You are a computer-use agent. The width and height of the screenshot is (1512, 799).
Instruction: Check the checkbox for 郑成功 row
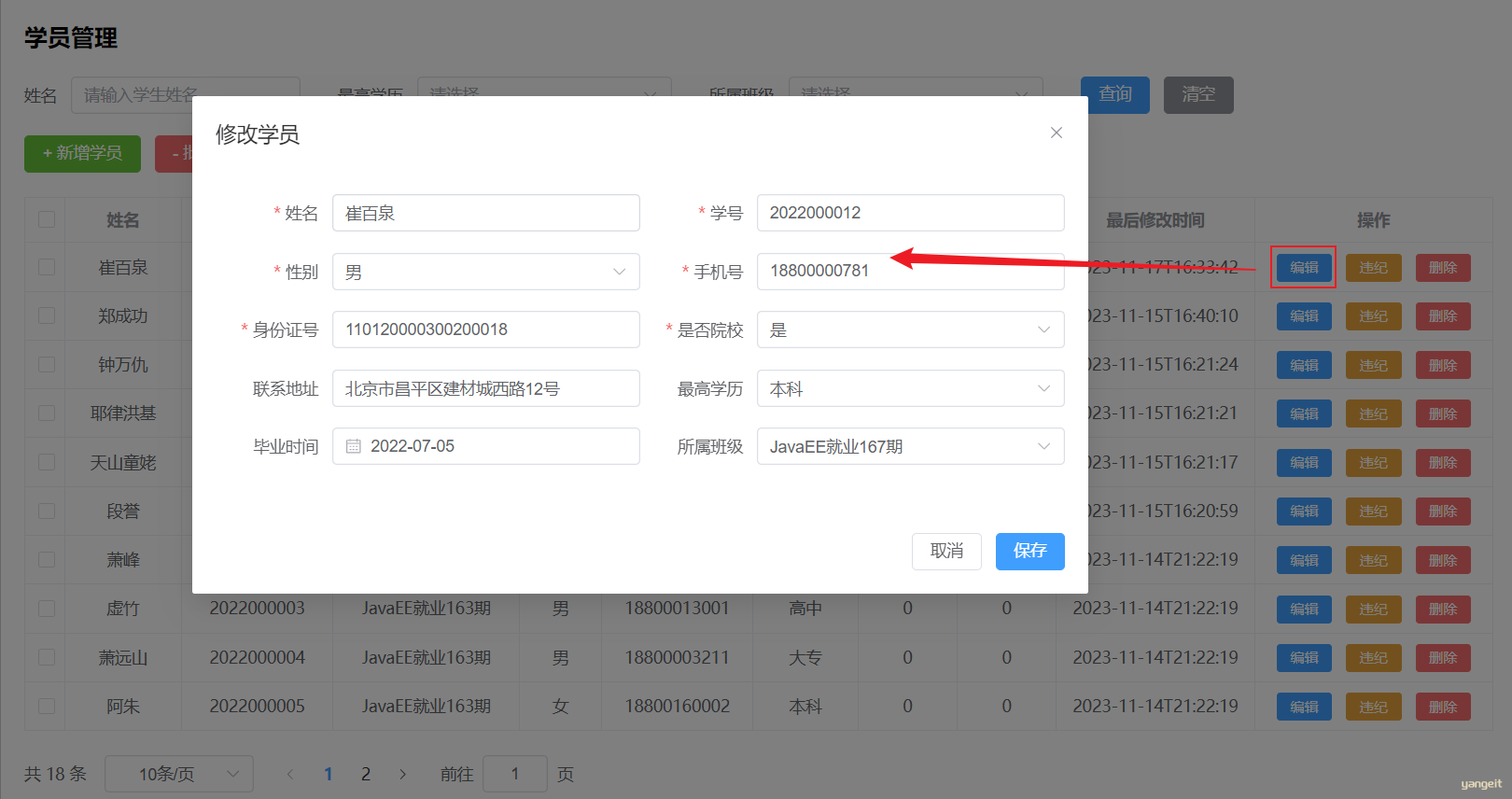click(47, 315)
